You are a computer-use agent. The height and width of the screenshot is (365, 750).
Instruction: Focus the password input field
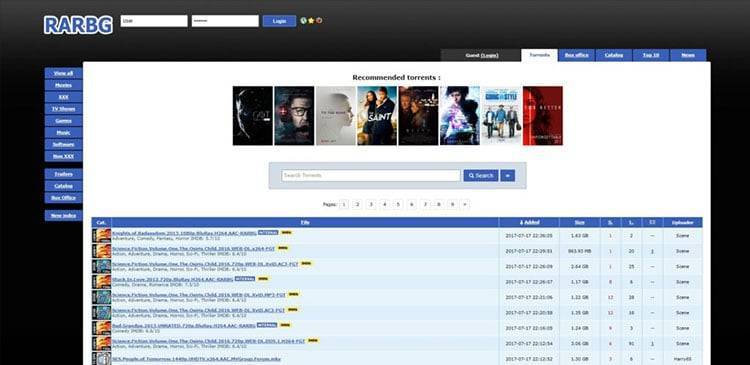click(x=225, y=21)
